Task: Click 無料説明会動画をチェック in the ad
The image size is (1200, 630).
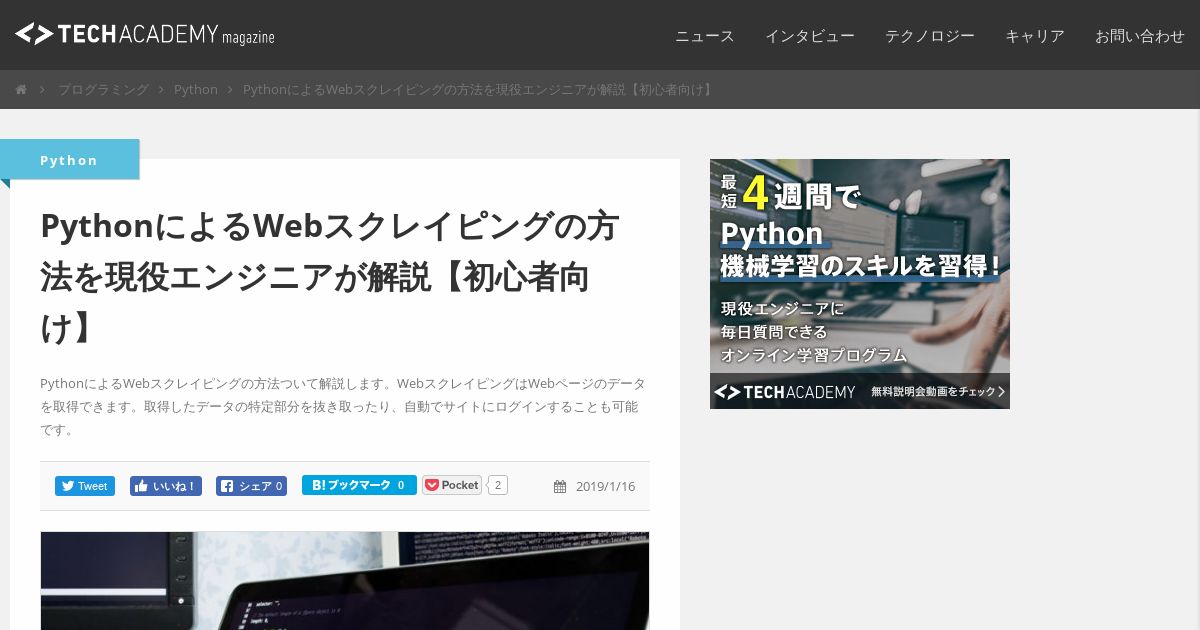Action: (938, 392)
